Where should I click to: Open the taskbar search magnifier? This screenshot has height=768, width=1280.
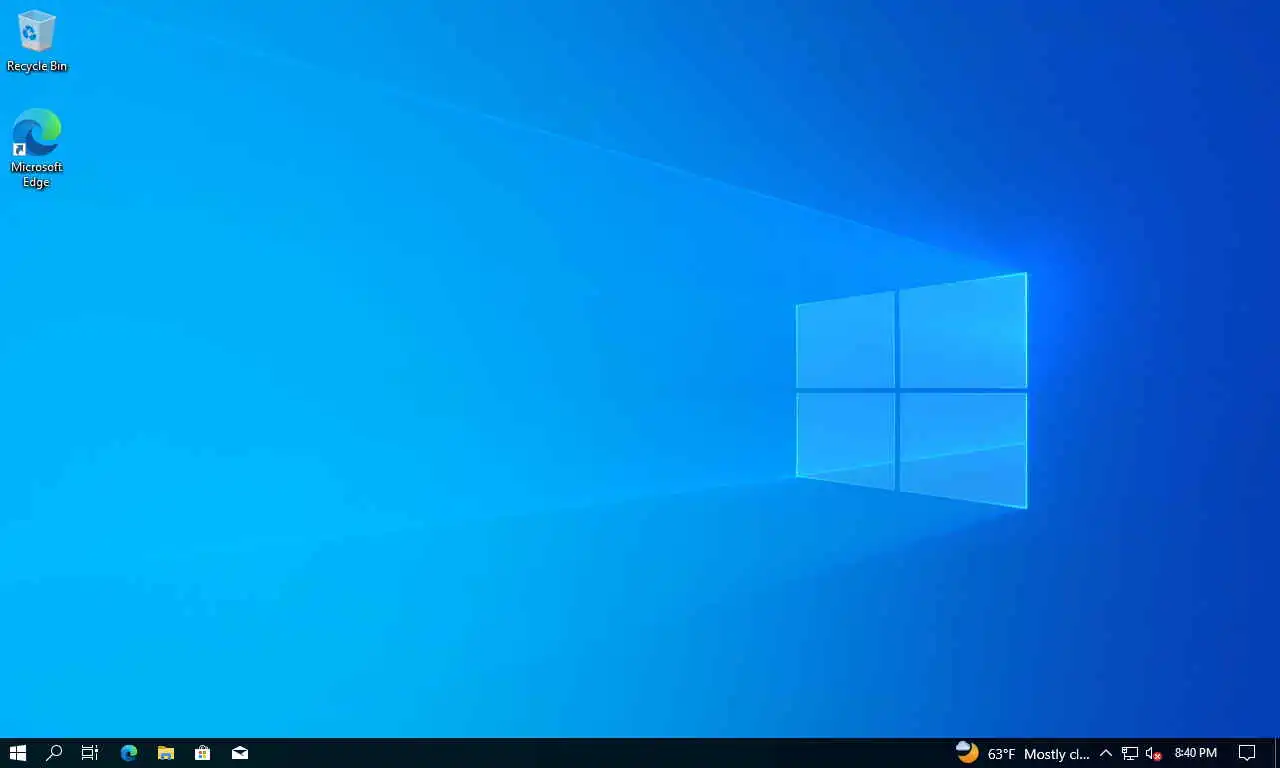pyautogui.click(x=54, y=753)
